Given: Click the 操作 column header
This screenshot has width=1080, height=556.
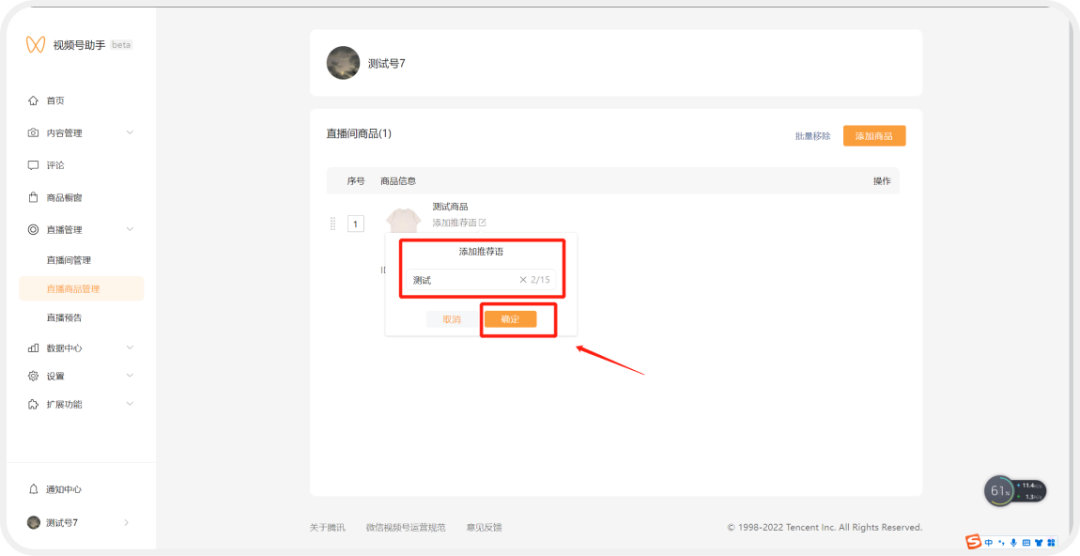Looking at the screenshot, I should pyautogui.click(x=882, y=181).
